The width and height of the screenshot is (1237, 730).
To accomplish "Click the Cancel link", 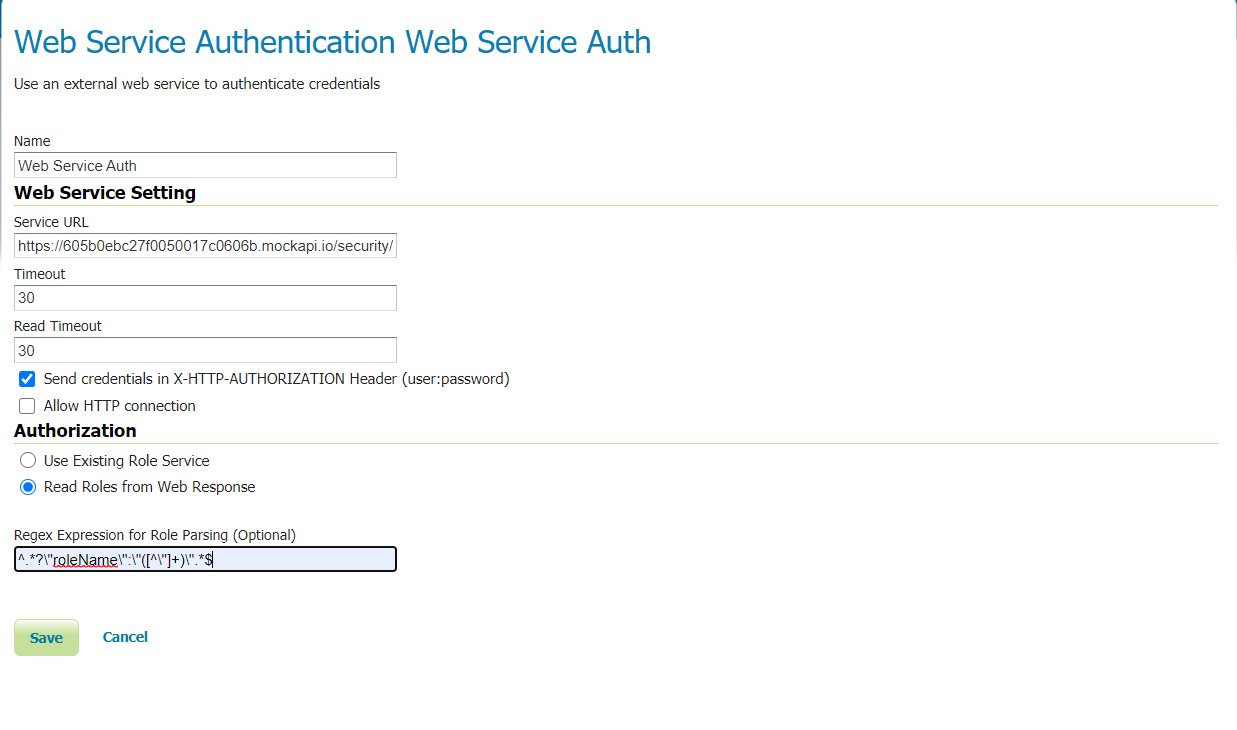I will 125,637.
